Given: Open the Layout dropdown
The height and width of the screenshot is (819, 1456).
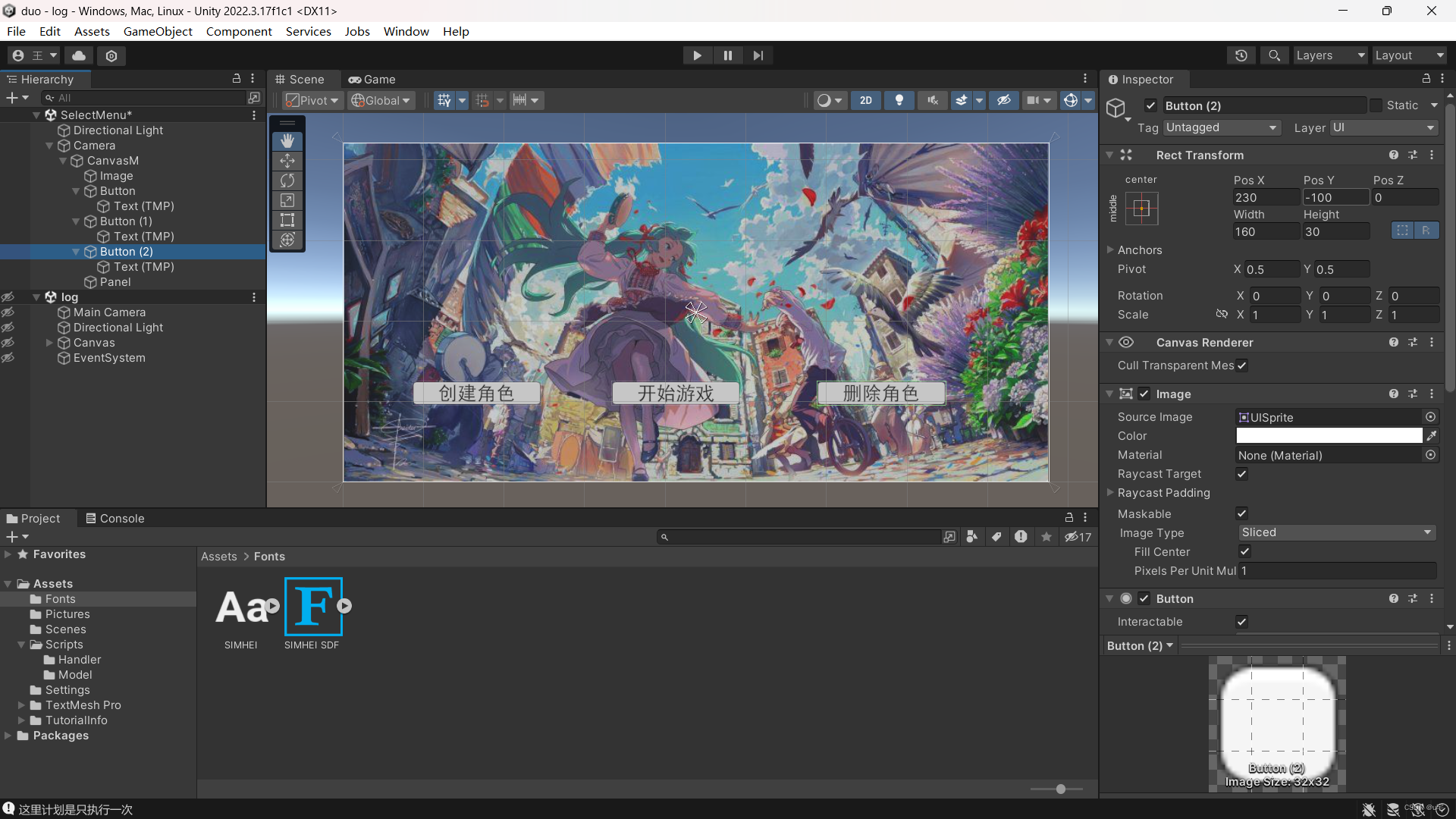Looking at the screenshot, I should (1409, 55).
